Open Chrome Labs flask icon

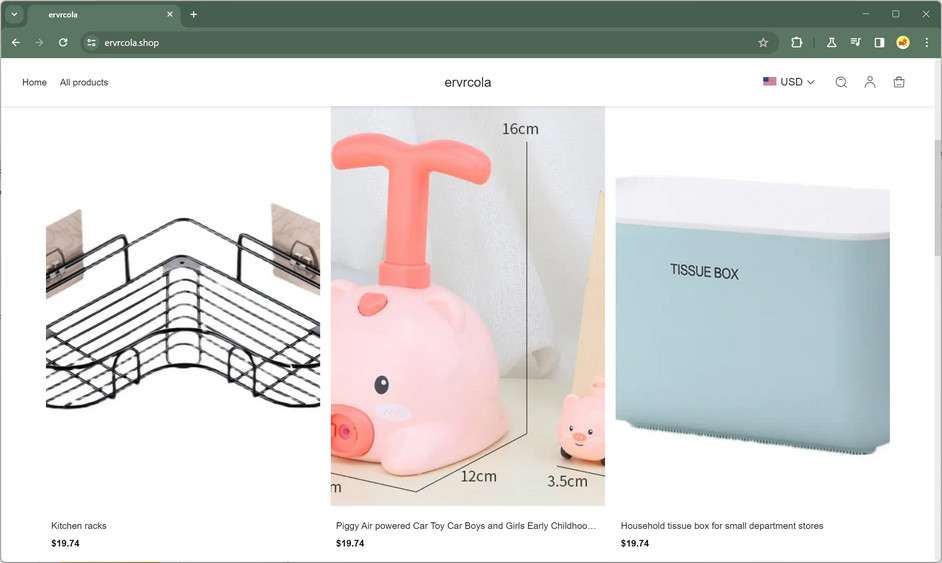point(831,43)
